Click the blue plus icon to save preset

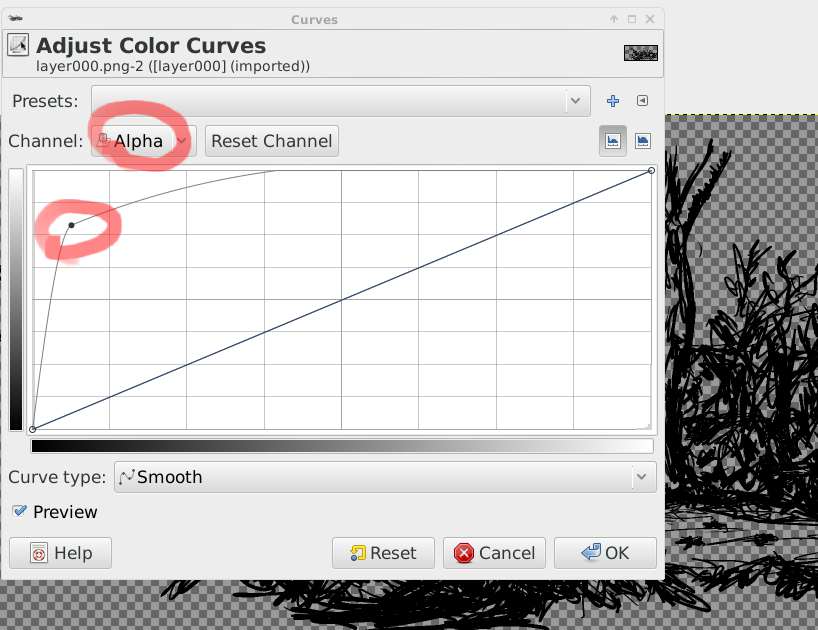(x=613, y=101)
